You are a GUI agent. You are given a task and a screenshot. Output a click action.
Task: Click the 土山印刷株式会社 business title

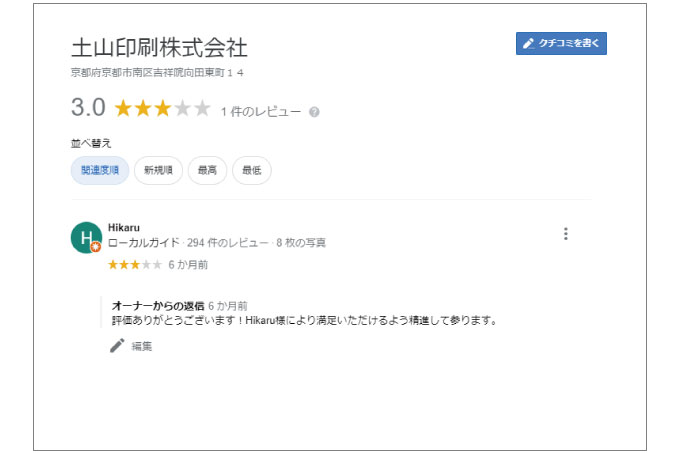(159, 47)
